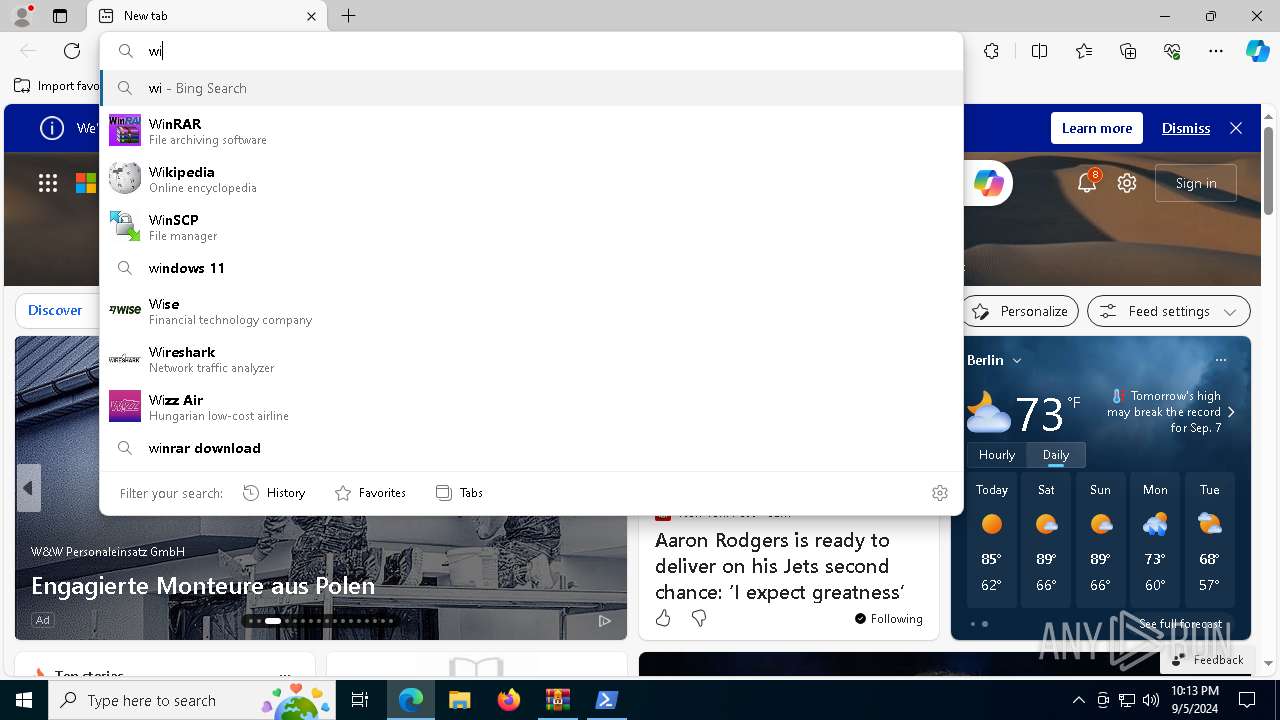Choose the Wise suggestion
The height and width of the screenshot is (720, 1280).
(x=532, y=311)
